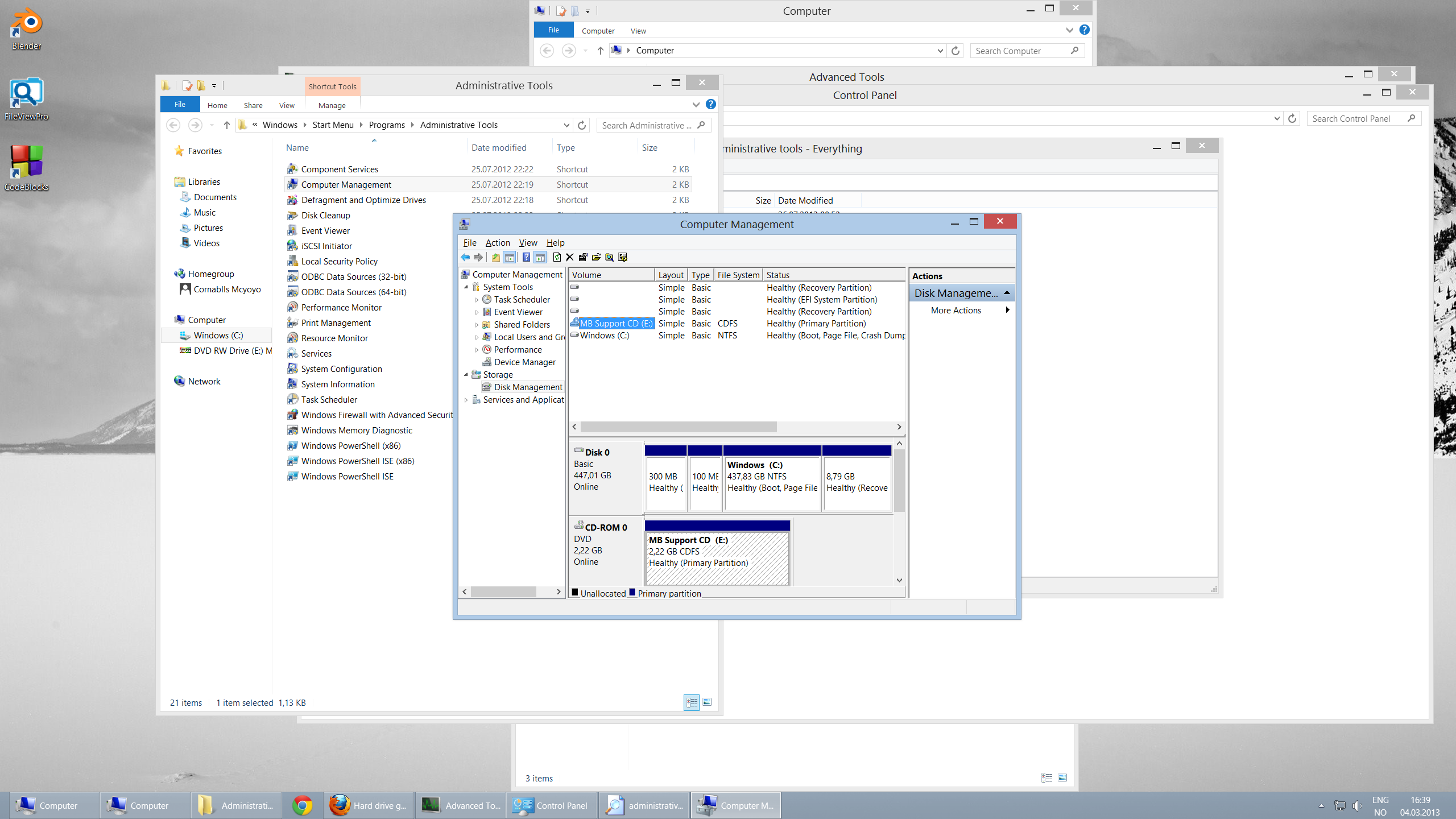Viewport: 1456px width, 819px height.
Task: Open the File menu in Computer Management
Action: coord(470,243)
